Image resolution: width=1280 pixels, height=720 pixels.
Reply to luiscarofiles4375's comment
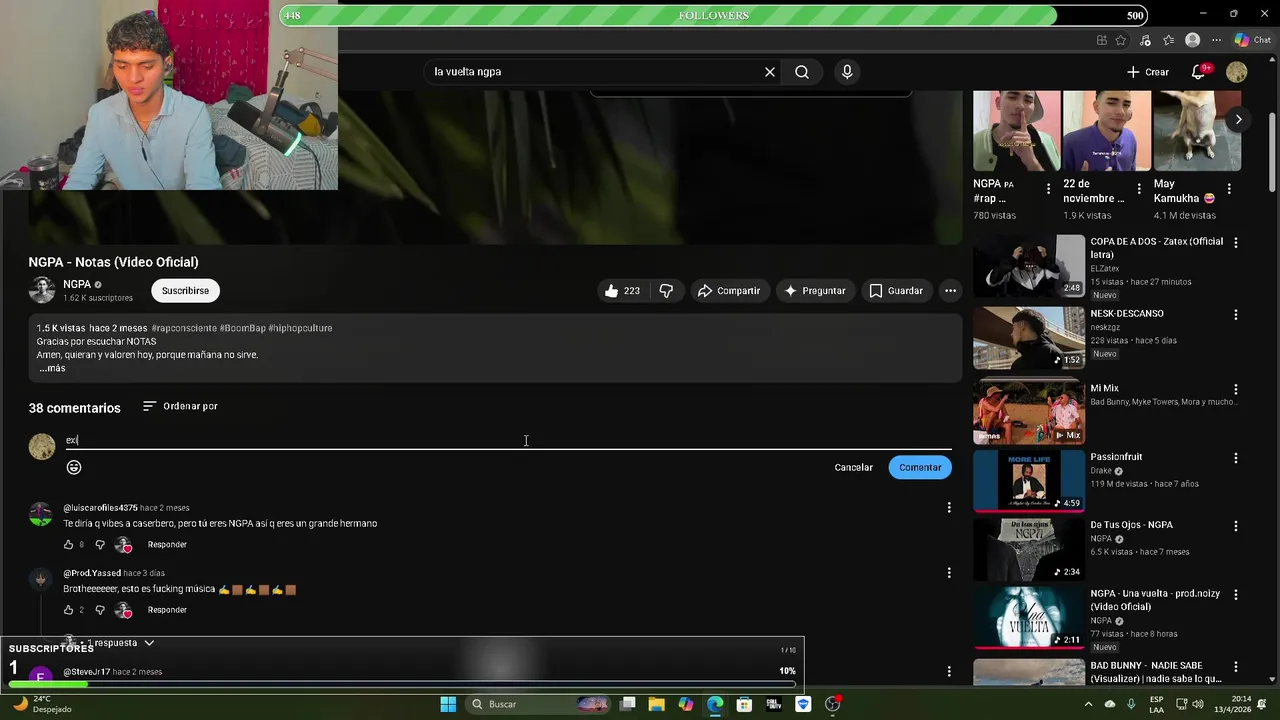(167, 545)
